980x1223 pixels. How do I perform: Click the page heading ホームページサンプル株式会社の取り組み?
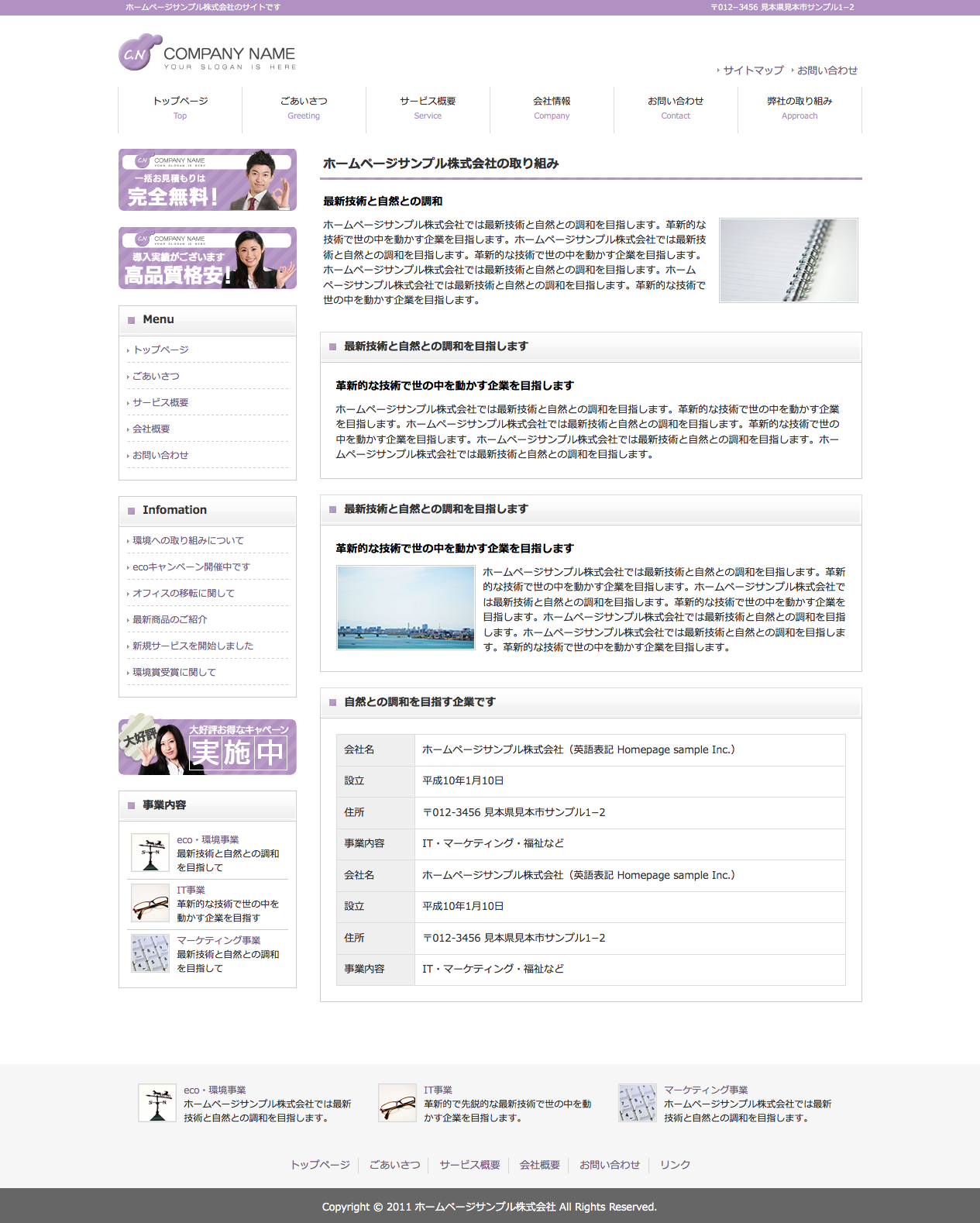(441, 164)
